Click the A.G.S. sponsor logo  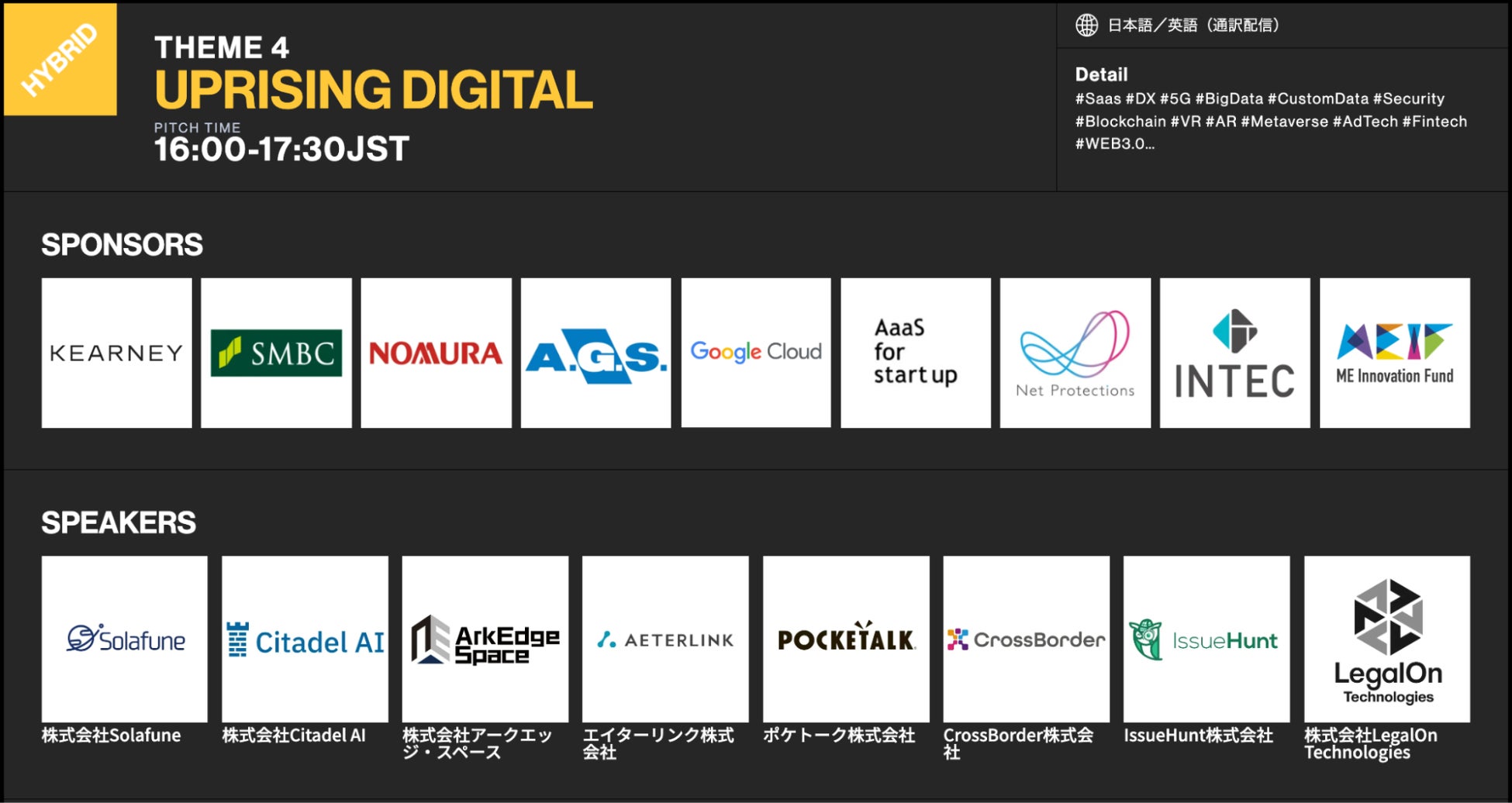595,353
